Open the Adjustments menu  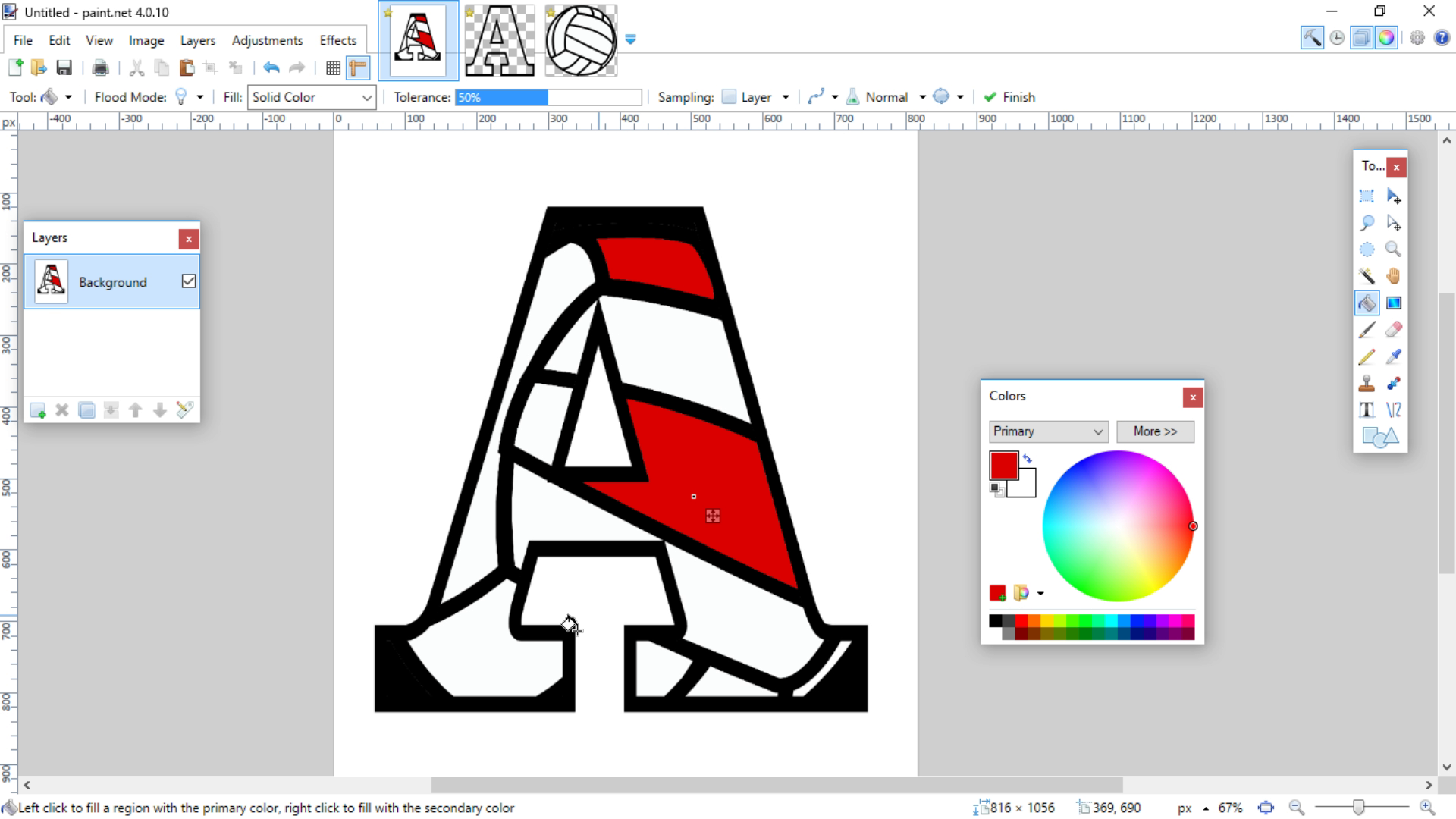[x=267, y=40]
